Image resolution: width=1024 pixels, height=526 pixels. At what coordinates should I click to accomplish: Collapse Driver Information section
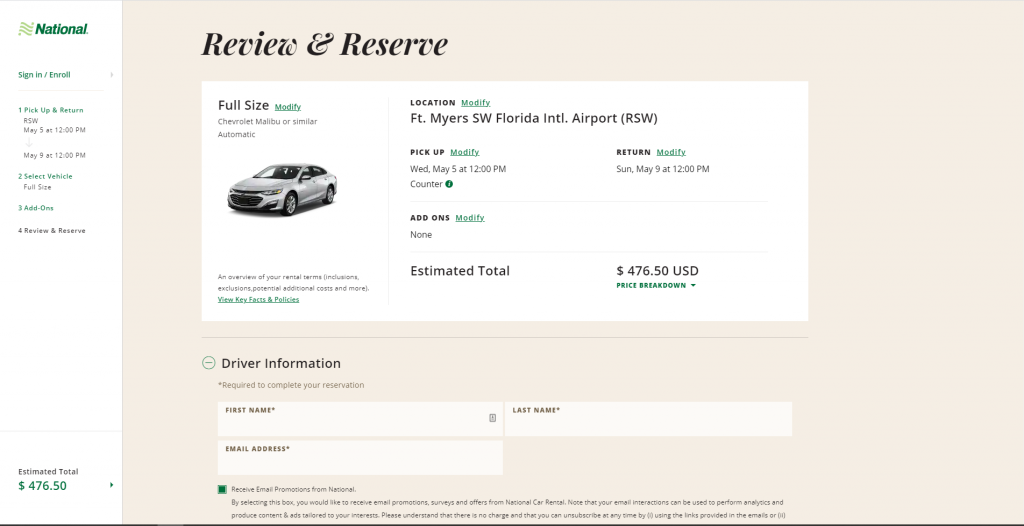click(x=208, y=363)
